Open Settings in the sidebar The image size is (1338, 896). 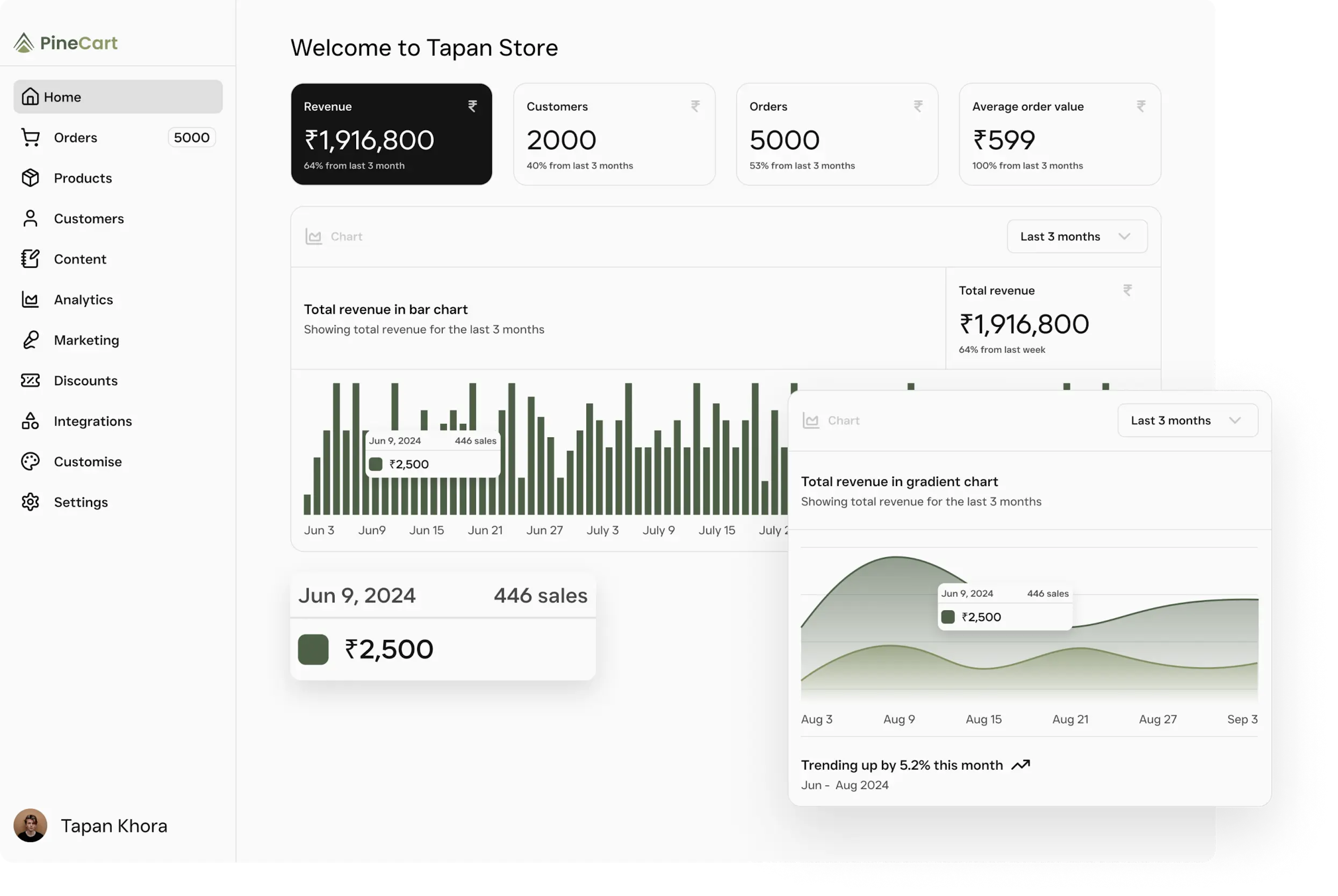pyautogui.click(x=118, y=502)
